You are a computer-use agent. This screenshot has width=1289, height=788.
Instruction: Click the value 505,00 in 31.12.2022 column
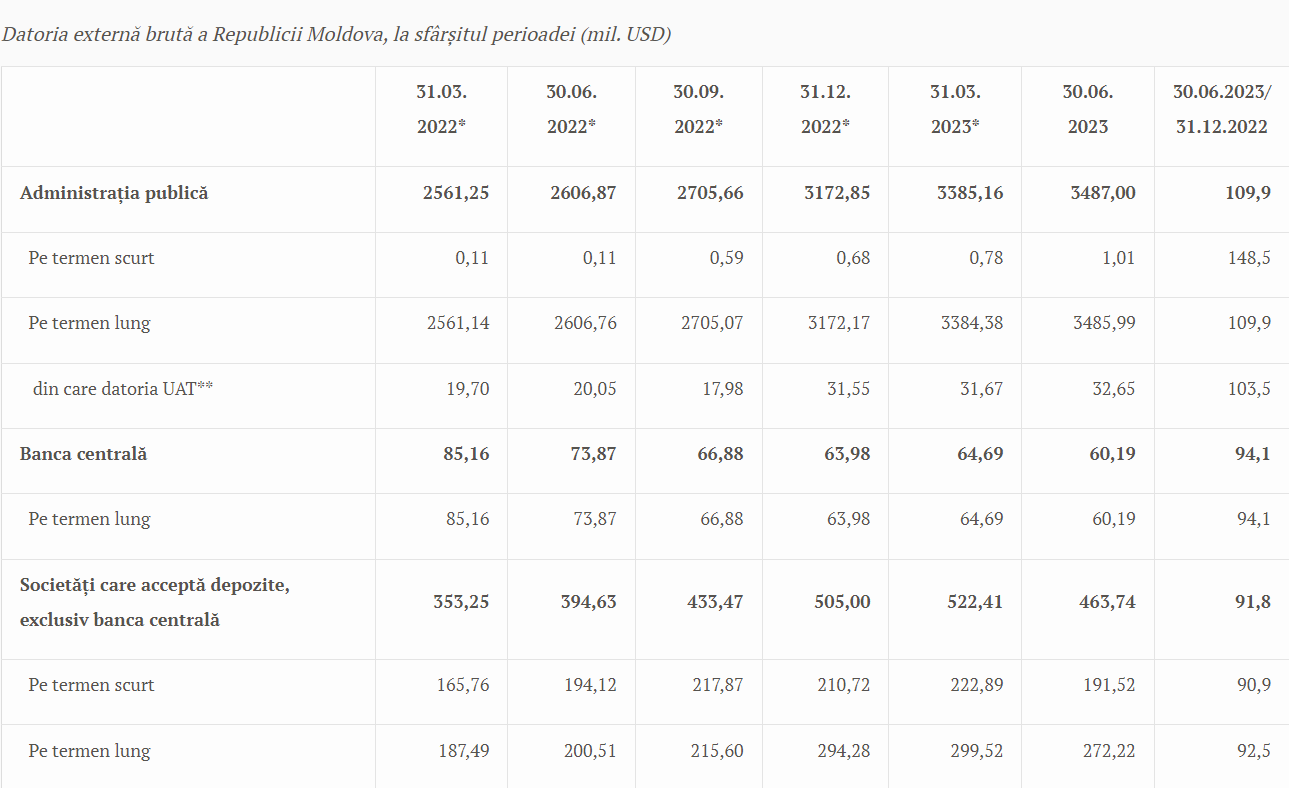pos(837,602)
